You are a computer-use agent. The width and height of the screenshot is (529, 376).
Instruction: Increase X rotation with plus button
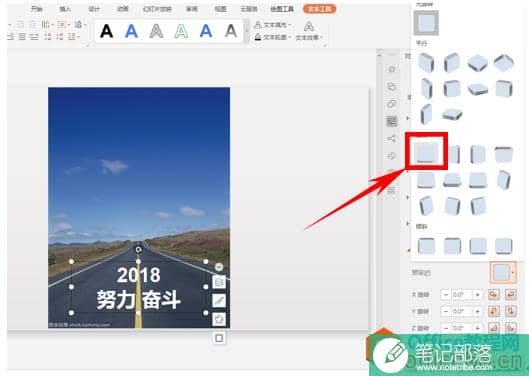[x=477, y=295]
